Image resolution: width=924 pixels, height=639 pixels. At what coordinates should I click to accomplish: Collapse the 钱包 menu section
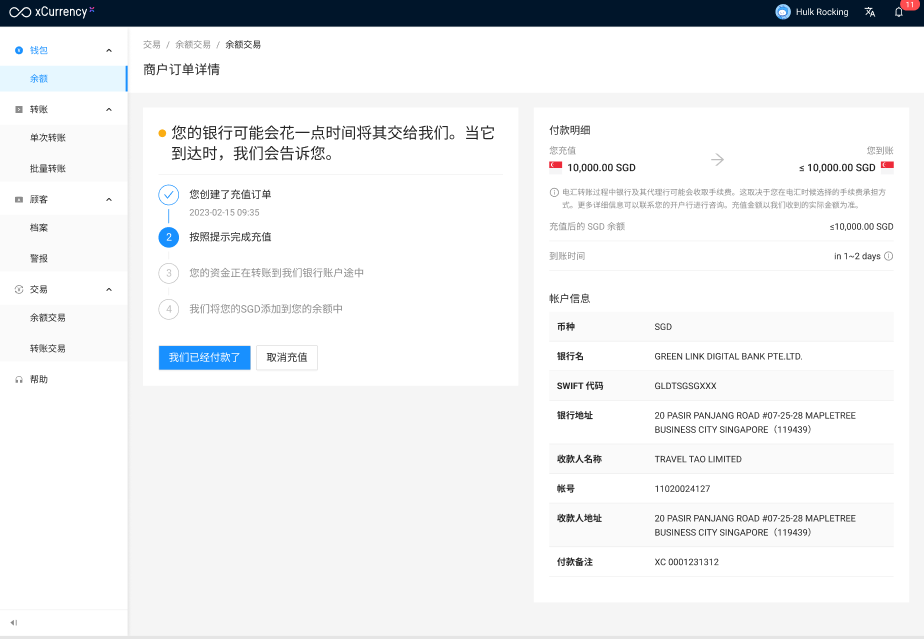pos(109,50)
